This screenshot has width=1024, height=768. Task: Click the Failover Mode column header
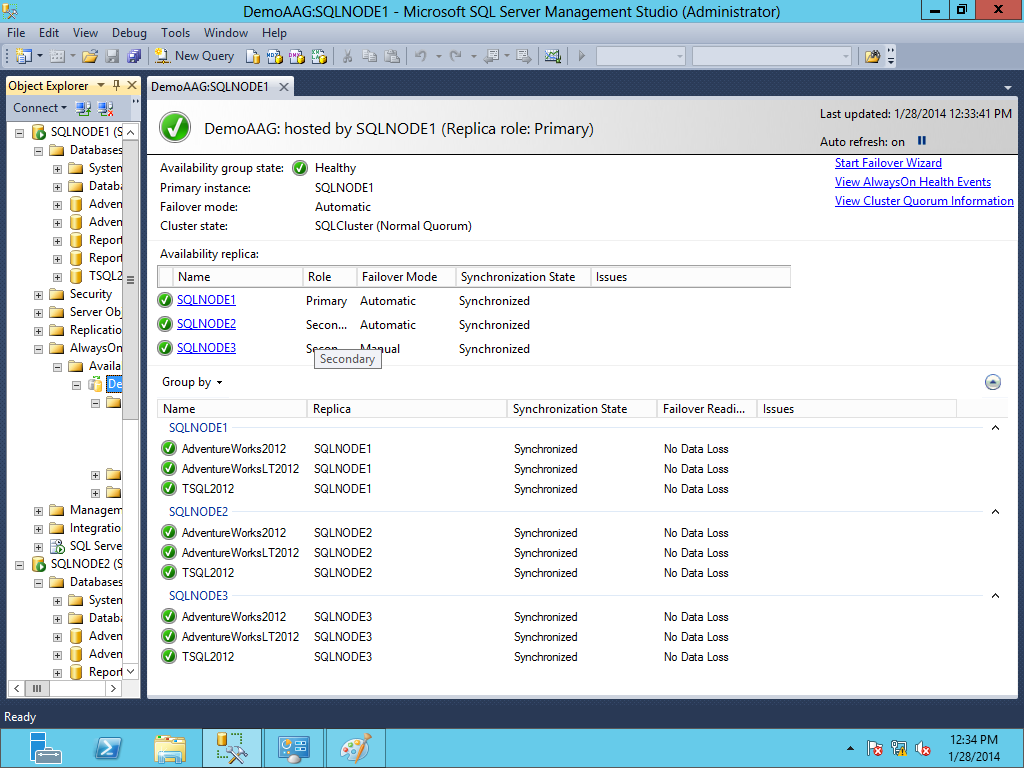(x=406, y=277)
